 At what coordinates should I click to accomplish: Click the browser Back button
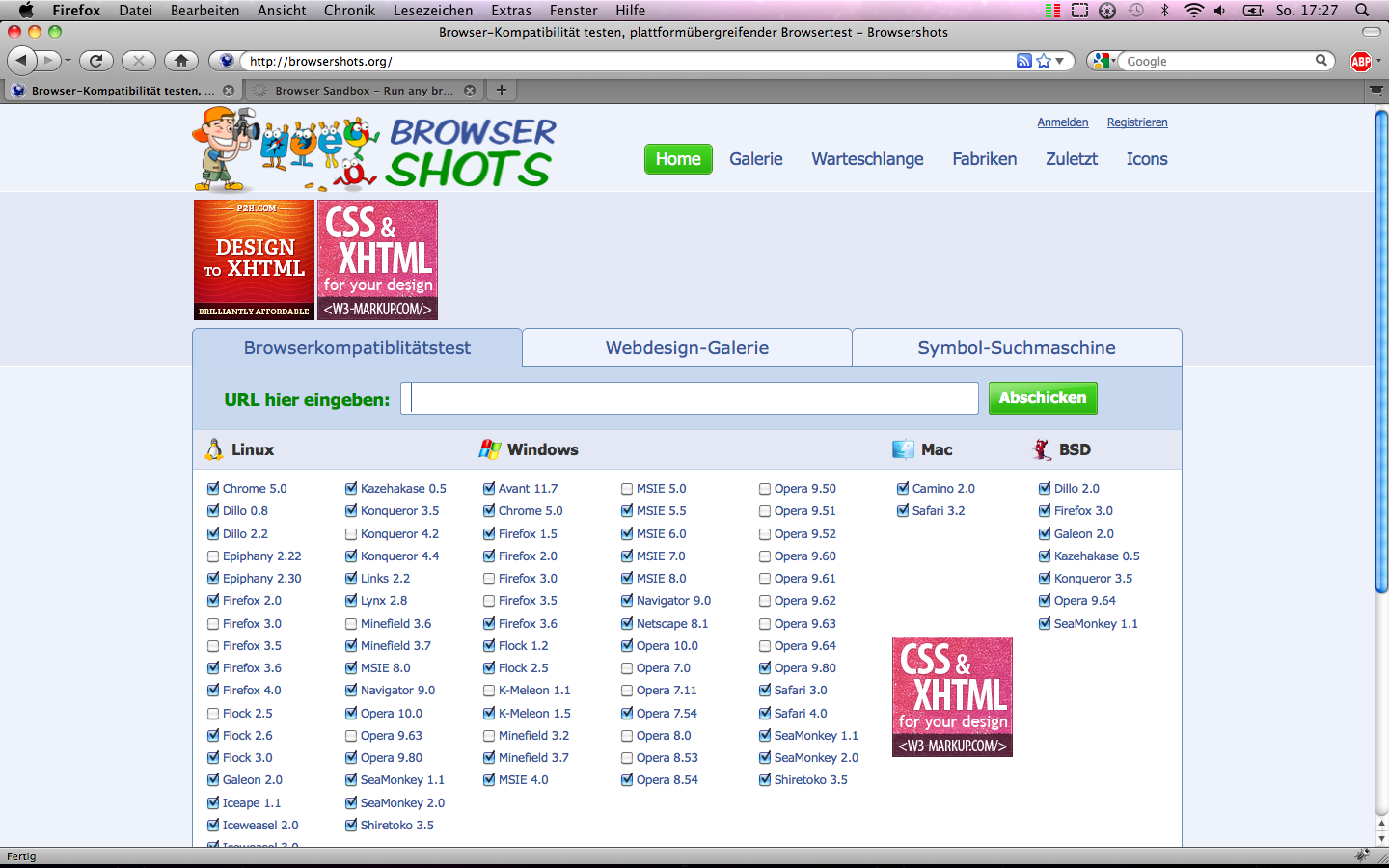[22, 61]
